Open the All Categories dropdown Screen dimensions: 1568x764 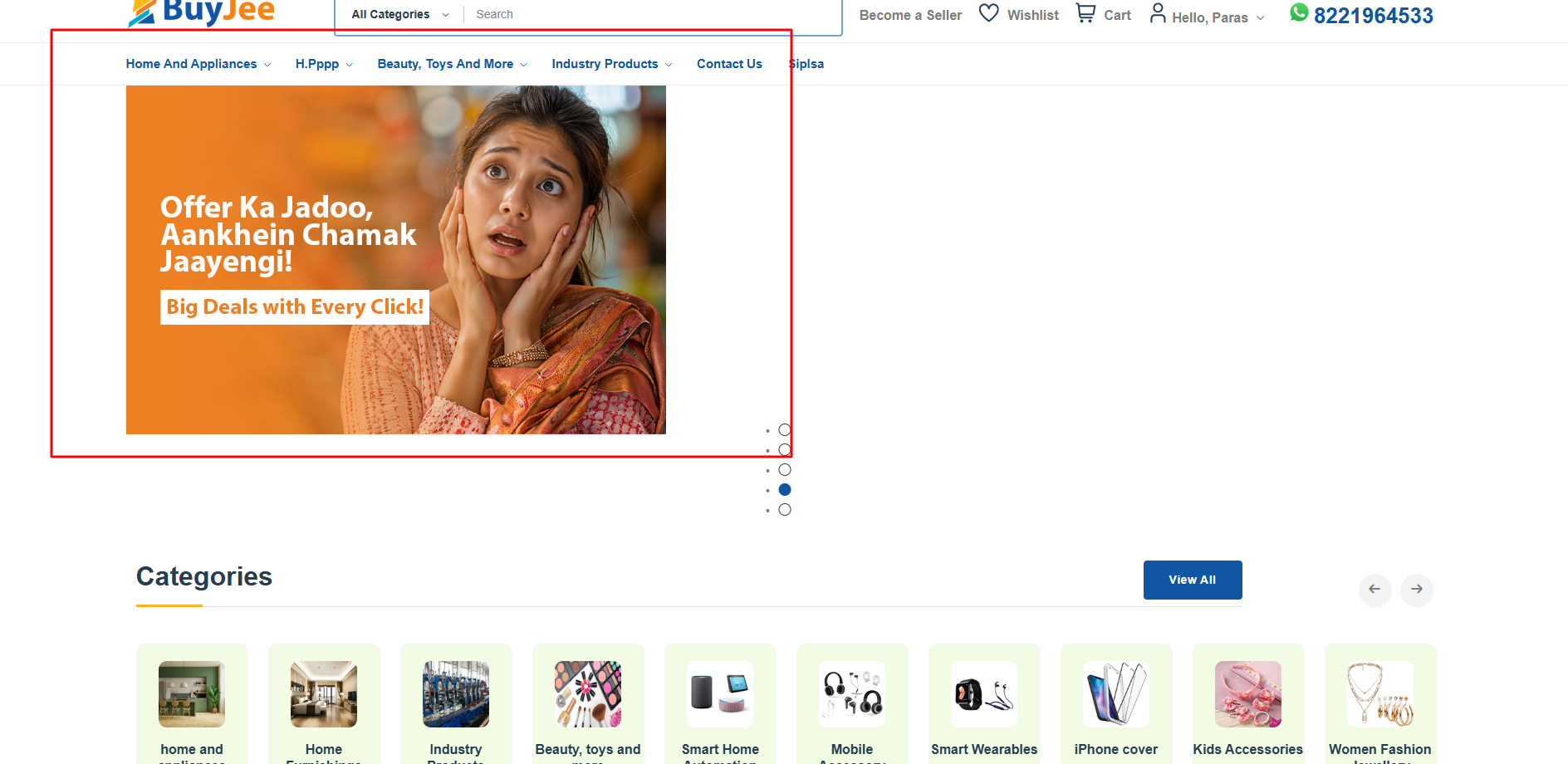pyautogui.click(x=400, y=14)
